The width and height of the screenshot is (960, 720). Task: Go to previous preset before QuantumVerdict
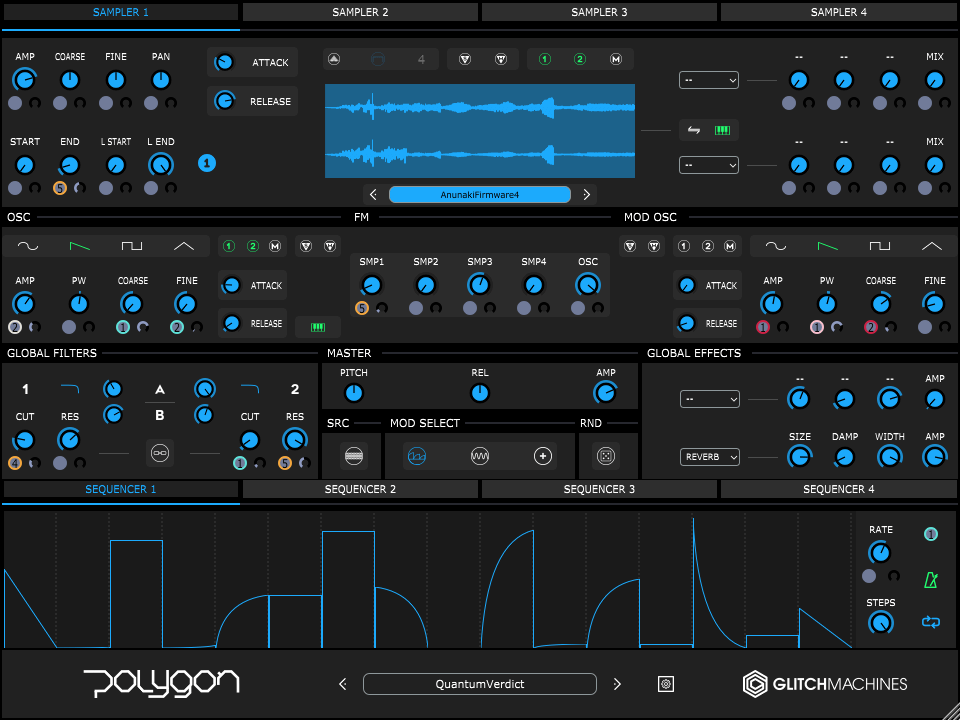pos(343,684)
